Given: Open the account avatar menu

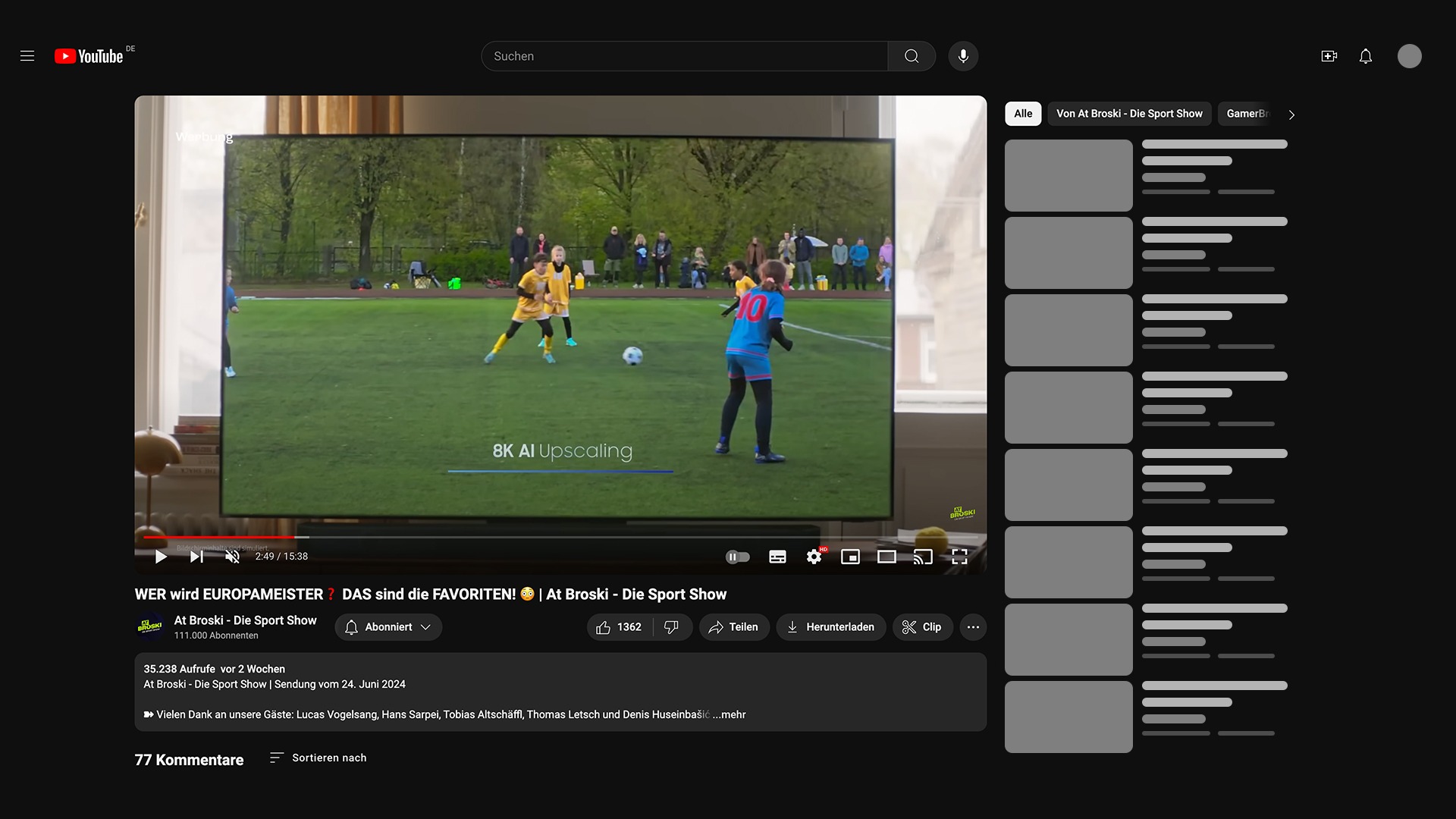Looking at the screenshot, I should 1410,56.
